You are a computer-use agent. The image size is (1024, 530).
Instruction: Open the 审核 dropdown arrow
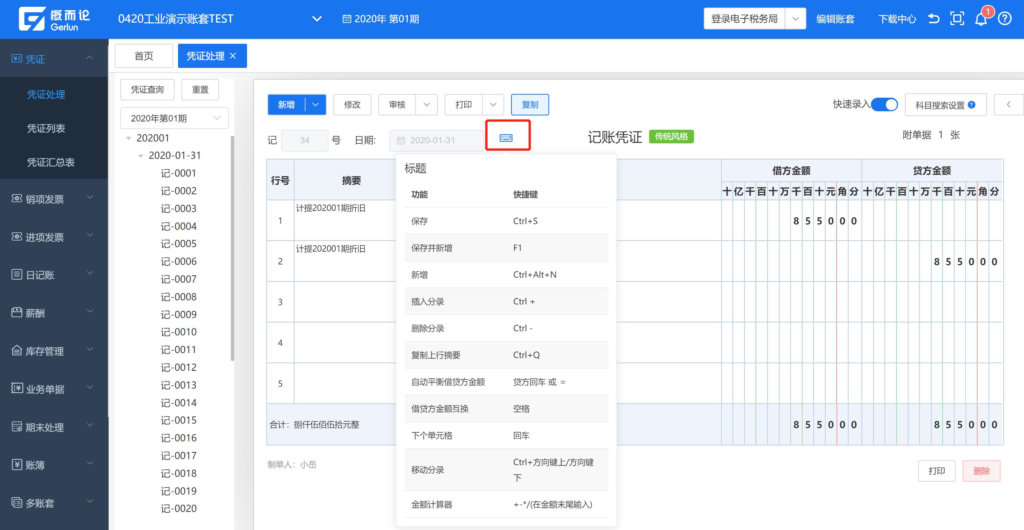click(x=427, y=104)
